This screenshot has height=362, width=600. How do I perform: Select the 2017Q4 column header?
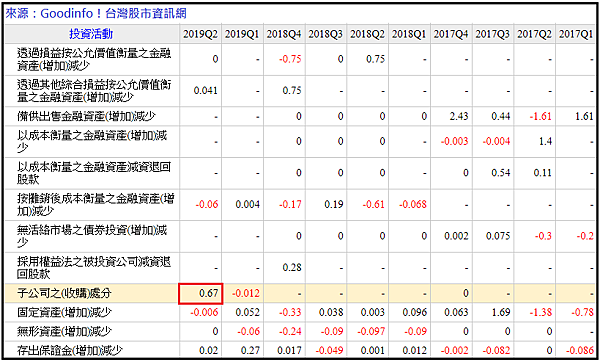tap(451, 34)
